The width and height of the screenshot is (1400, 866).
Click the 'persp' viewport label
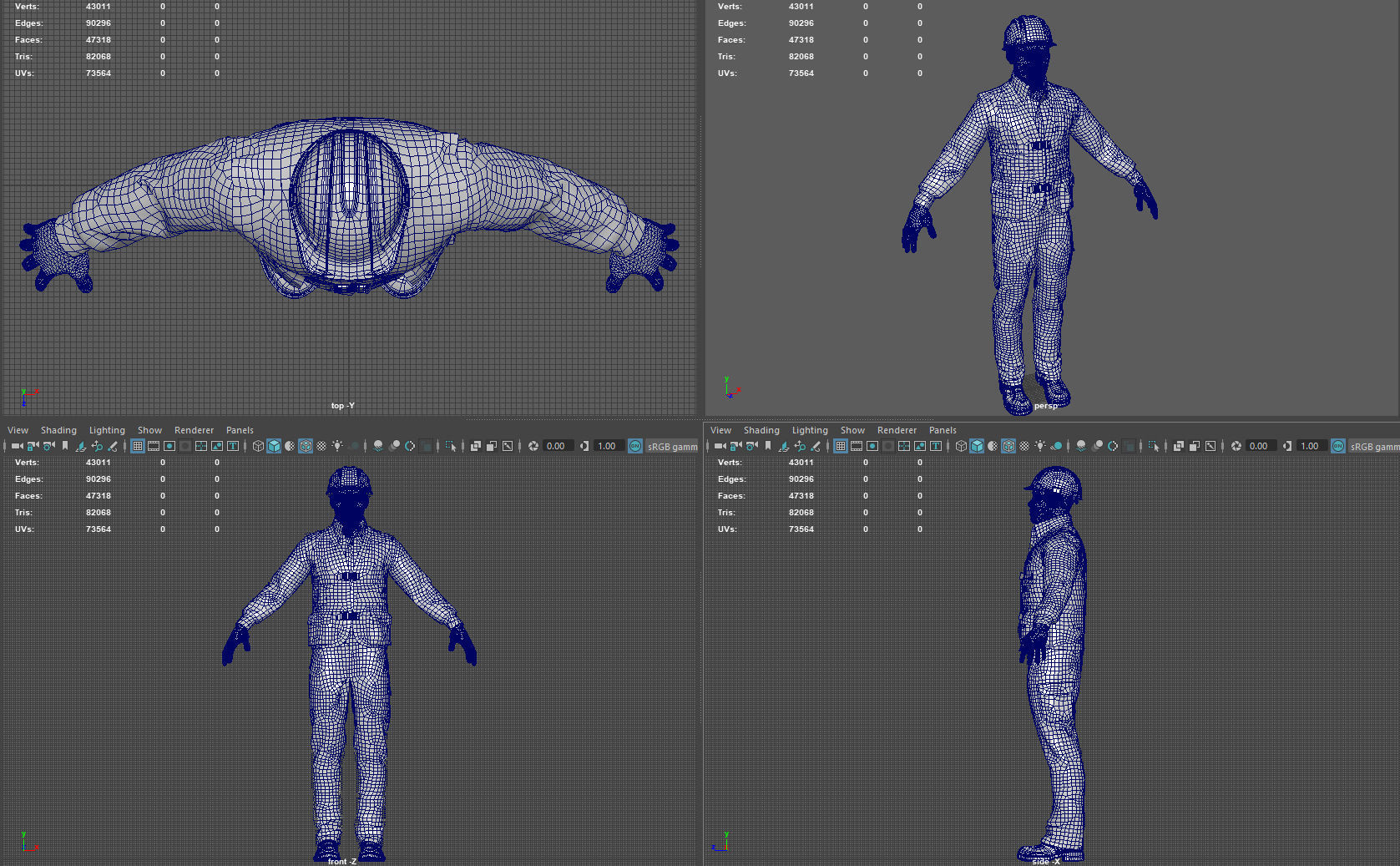(1045, 406)
